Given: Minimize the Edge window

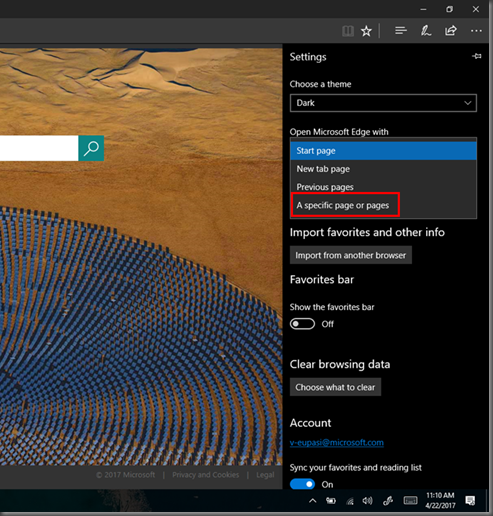Looking at the screenshot, I should 423,9.
